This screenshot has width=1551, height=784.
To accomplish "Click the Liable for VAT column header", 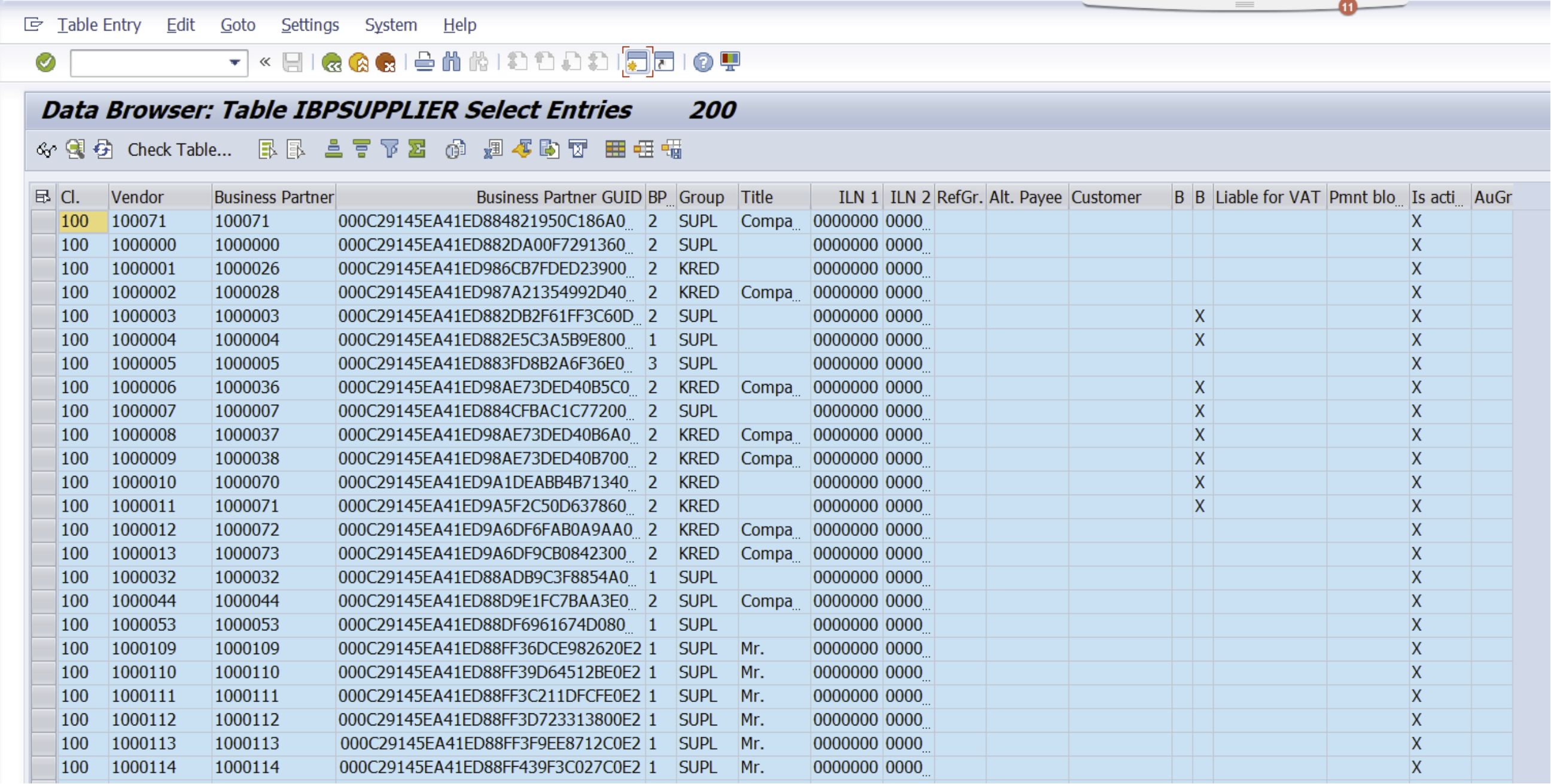I will tap(1269, 197).
